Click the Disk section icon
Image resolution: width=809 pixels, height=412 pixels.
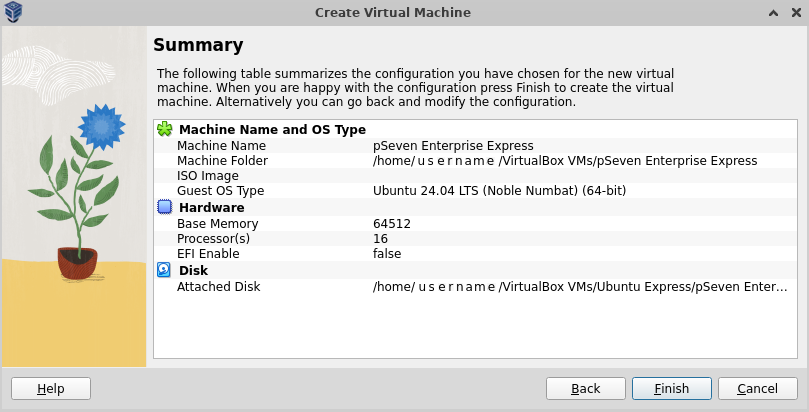(165, 271)
